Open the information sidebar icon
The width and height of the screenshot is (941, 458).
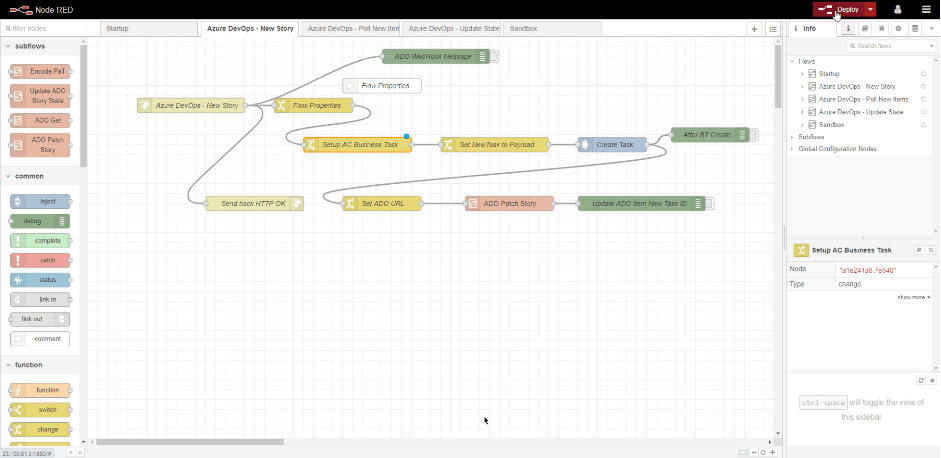848,28
